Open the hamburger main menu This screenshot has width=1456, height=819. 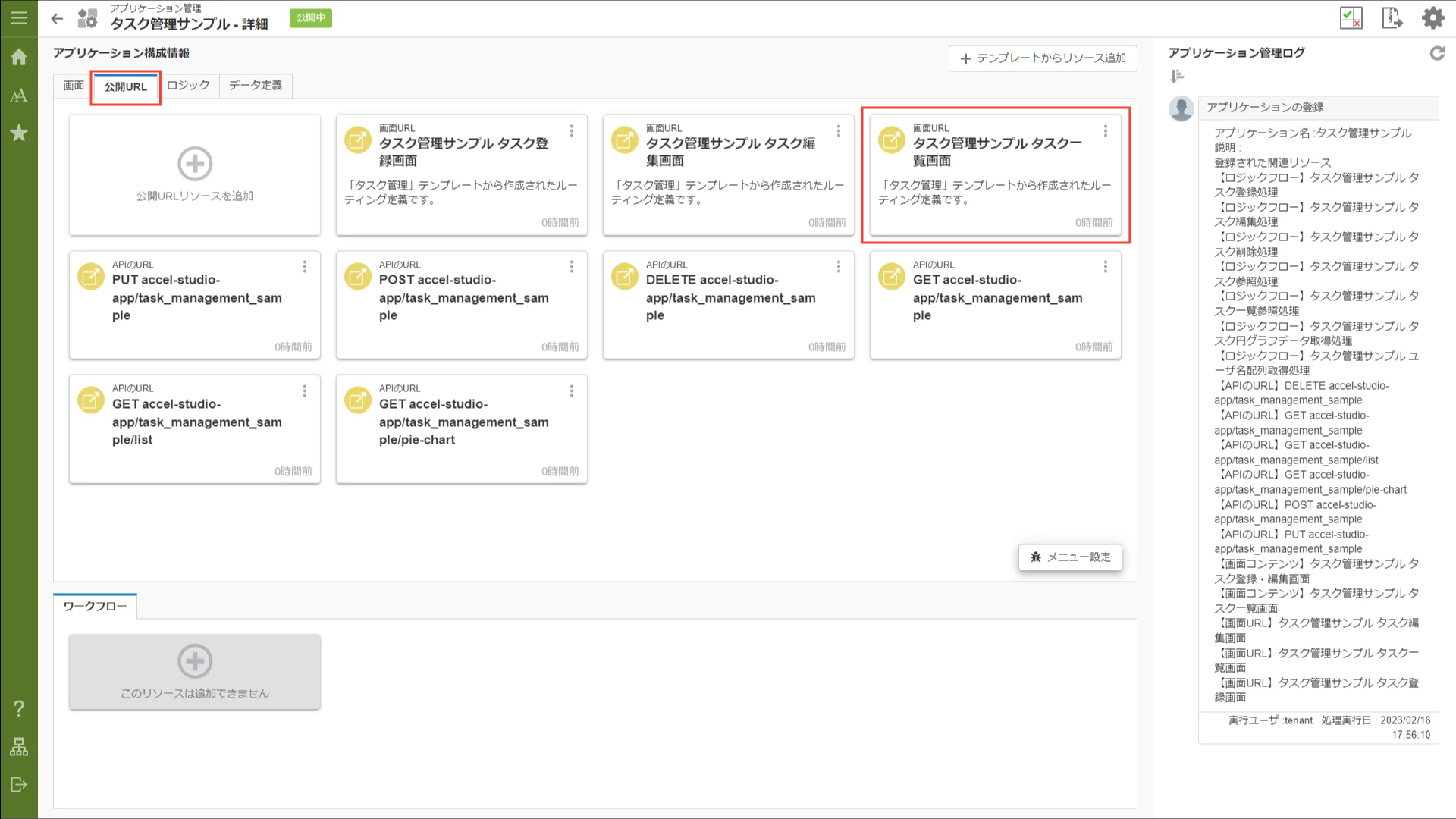click(x=19, y=17)
